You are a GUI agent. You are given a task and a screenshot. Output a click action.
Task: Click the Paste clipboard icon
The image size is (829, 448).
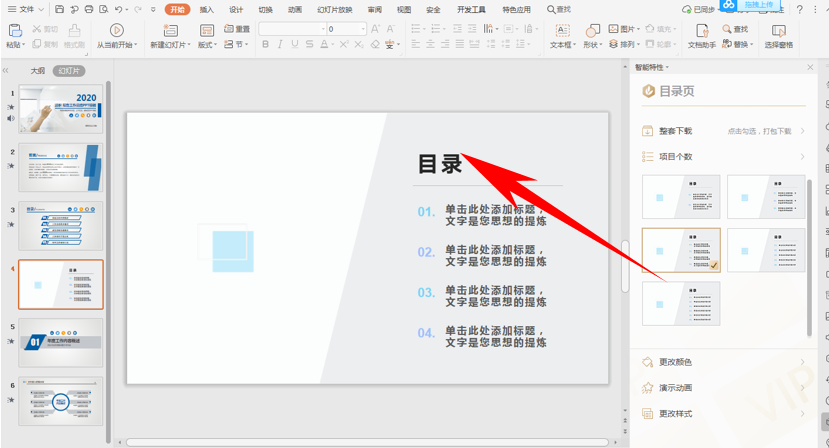pyautogui.click(x=15, y=31)
